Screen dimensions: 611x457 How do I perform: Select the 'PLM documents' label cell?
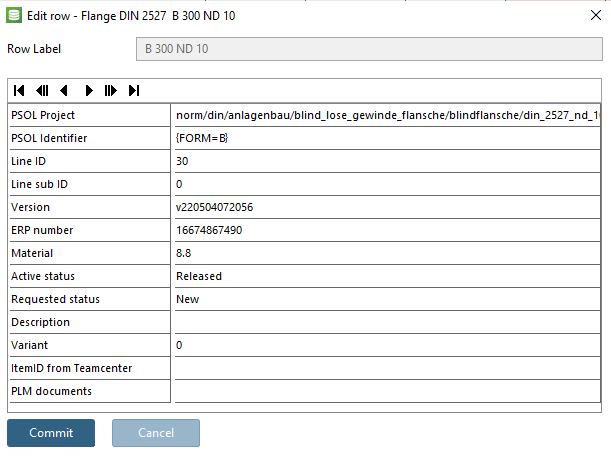click(90, 391)
